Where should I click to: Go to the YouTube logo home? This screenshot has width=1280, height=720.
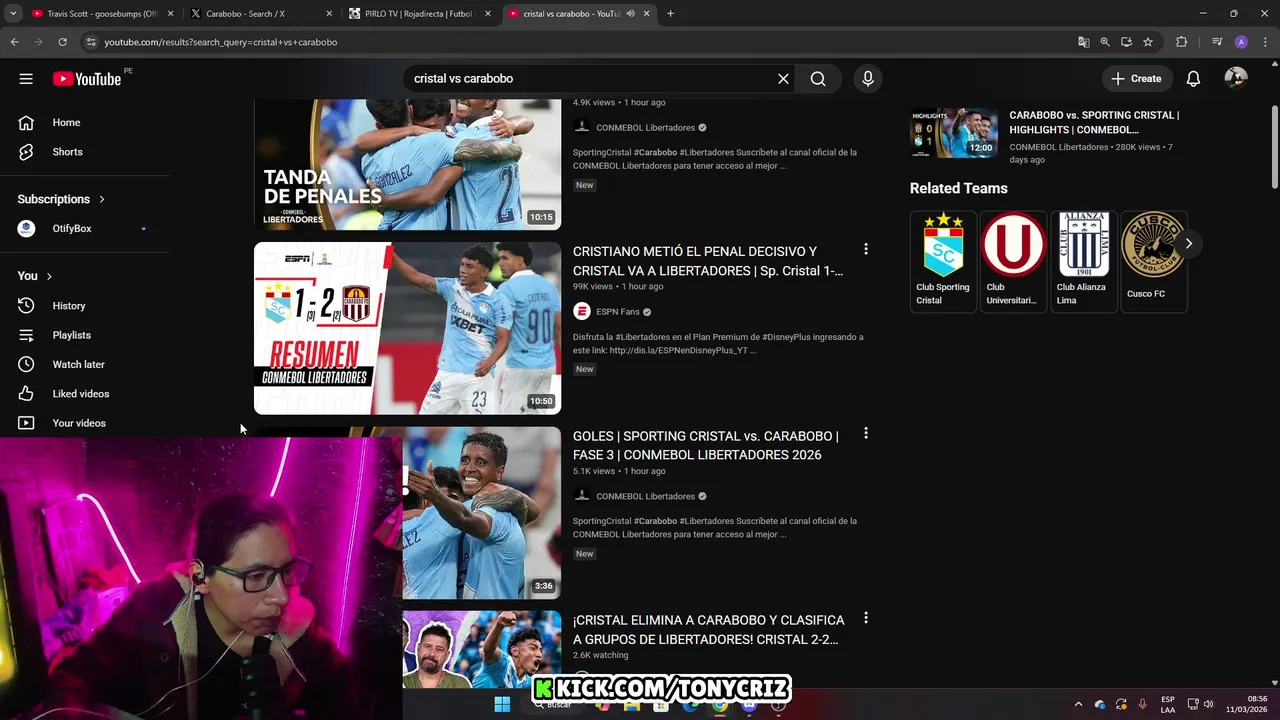pyautogui.click(x=87, y=79)
